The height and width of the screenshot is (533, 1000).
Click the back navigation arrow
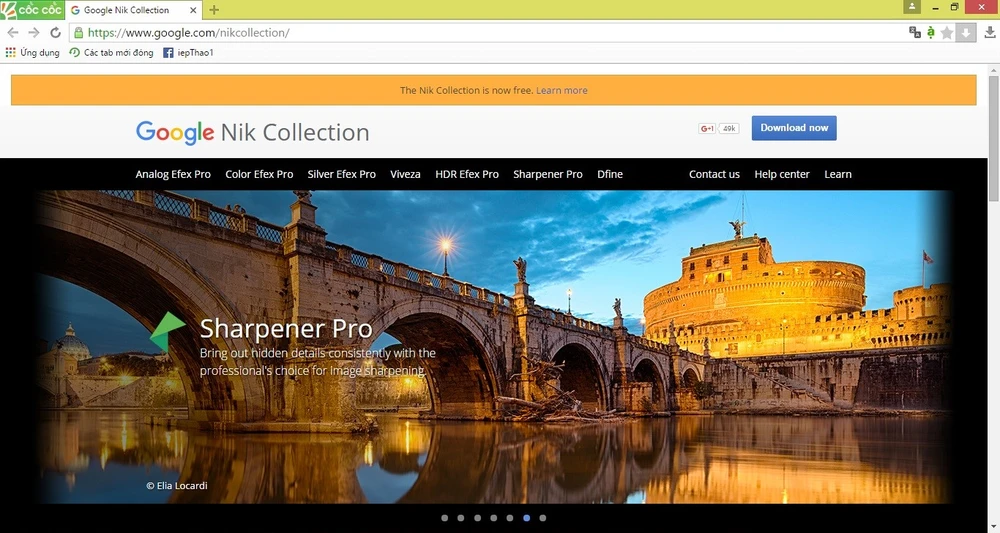pos(13,33)
